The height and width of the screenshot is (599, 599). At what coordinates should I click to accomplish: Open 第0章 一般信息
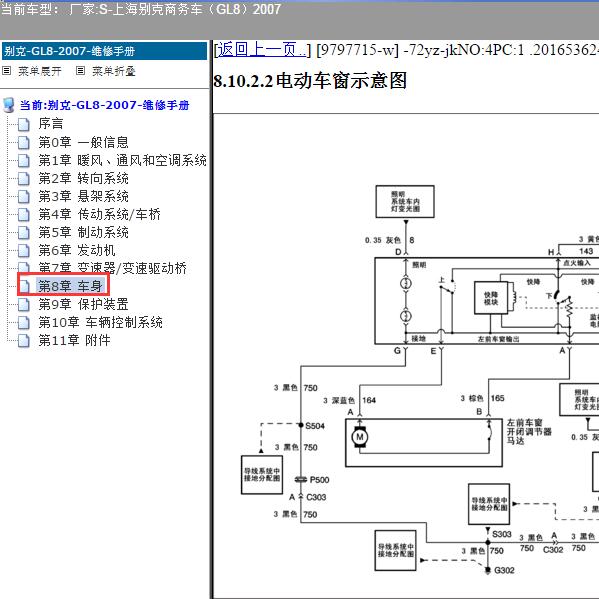point(83,142)
